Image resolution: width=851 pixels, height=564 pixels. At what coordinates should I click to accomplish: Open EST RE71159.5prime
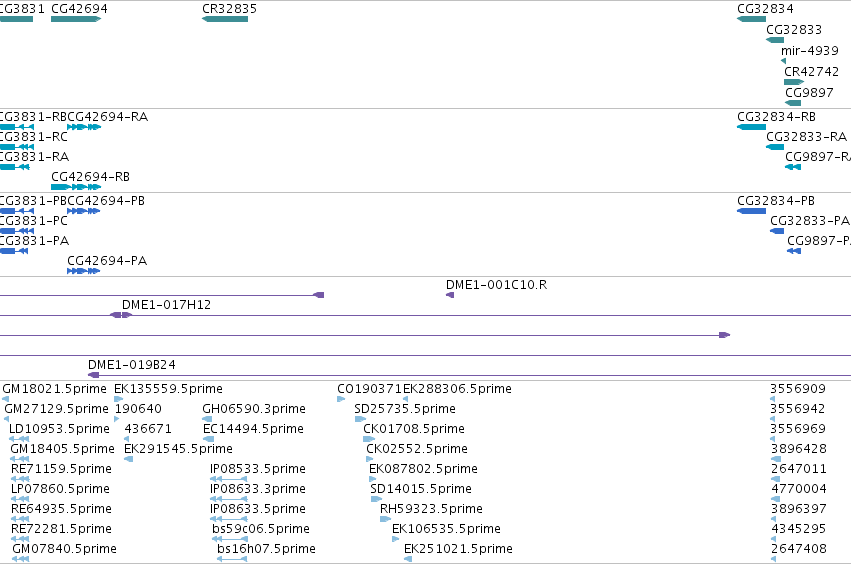pyautogui.click(x=61, y=469)
